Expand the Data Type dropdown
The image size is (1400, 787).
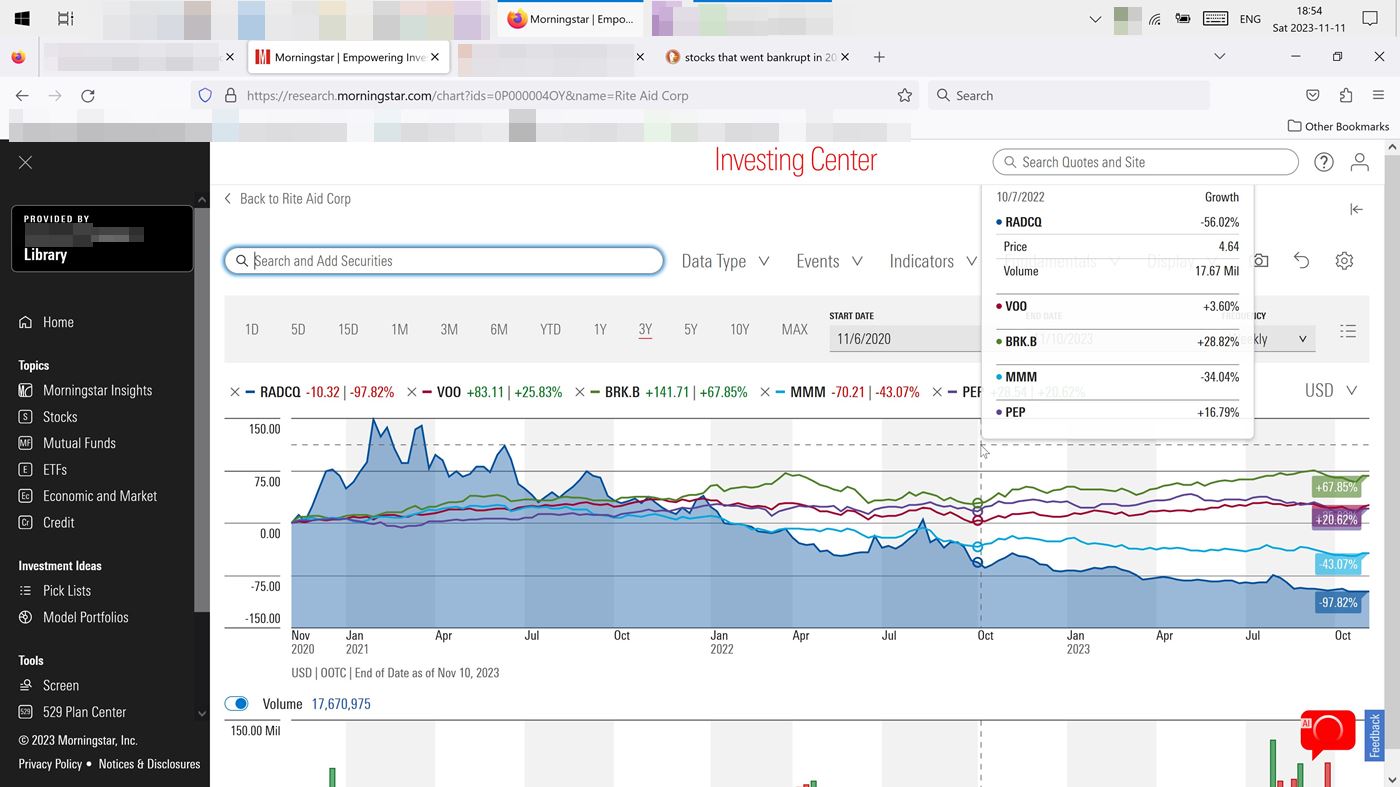(x=725, y=261)
